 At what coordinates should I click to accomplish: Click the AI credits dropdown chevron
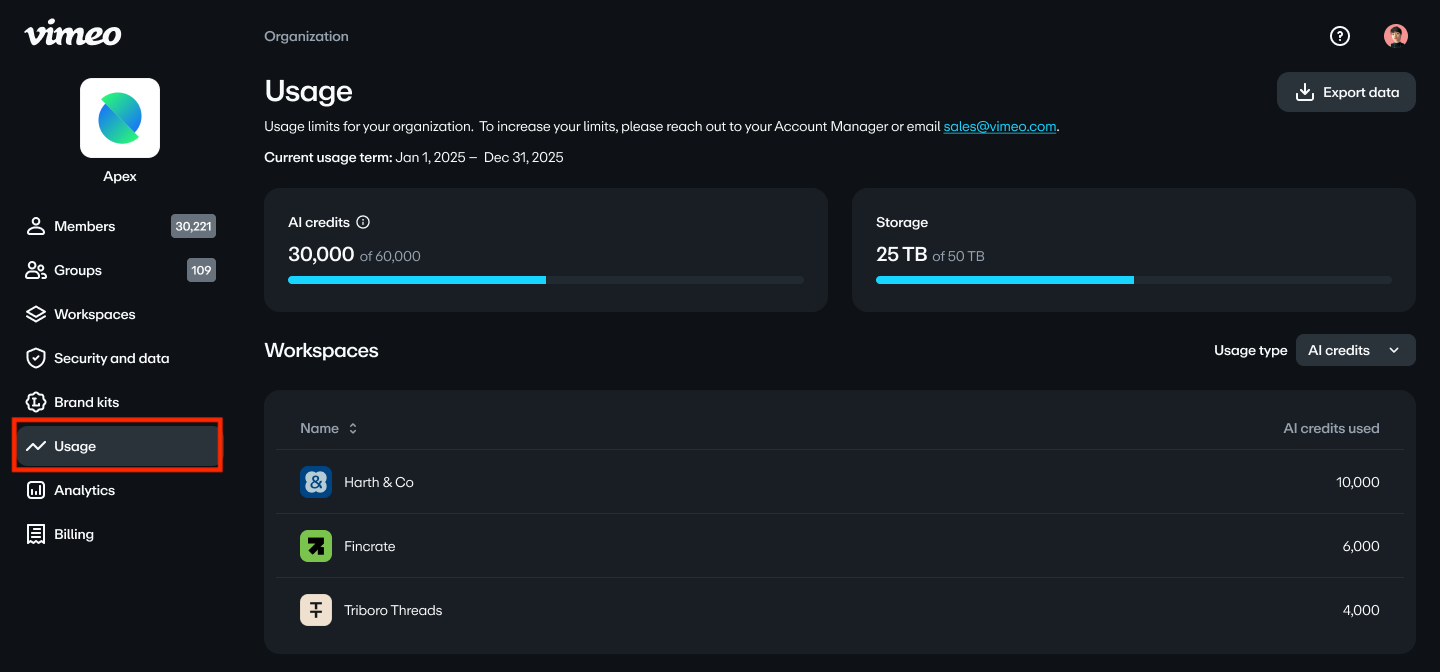pos(1394,350)
